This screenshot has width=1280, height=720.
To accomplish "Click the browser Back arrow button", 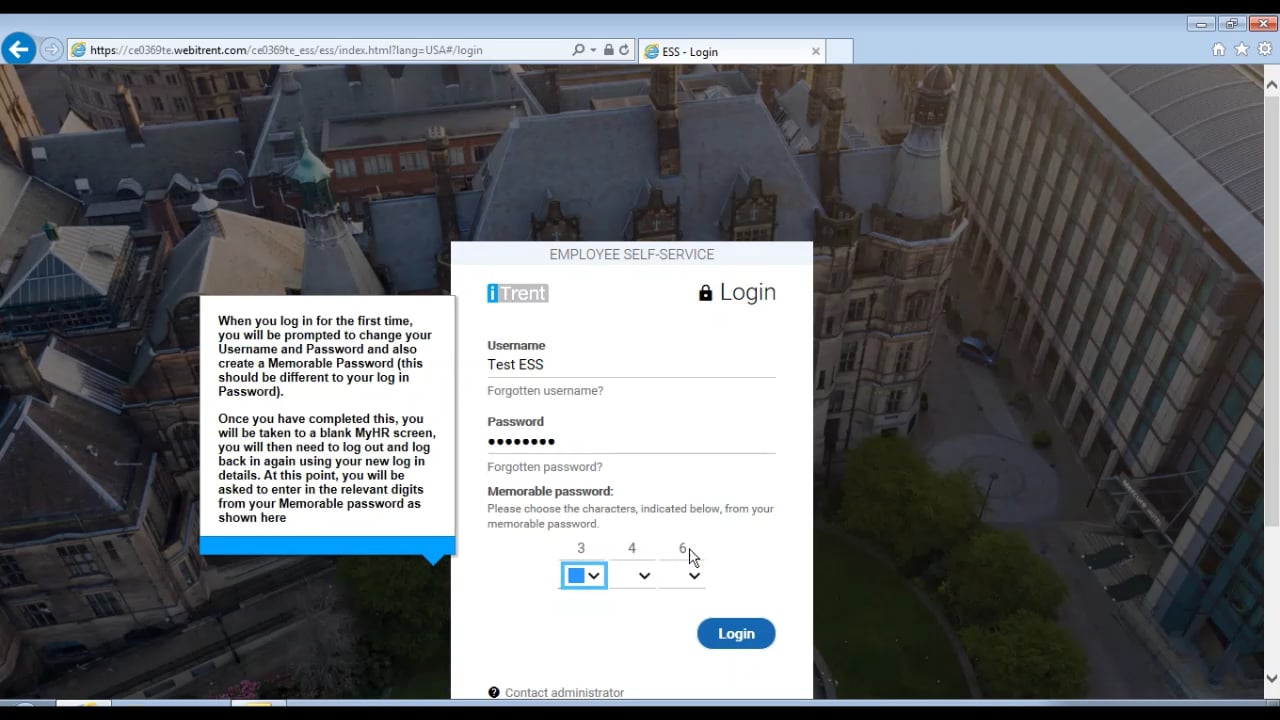I will pos(18,48).
